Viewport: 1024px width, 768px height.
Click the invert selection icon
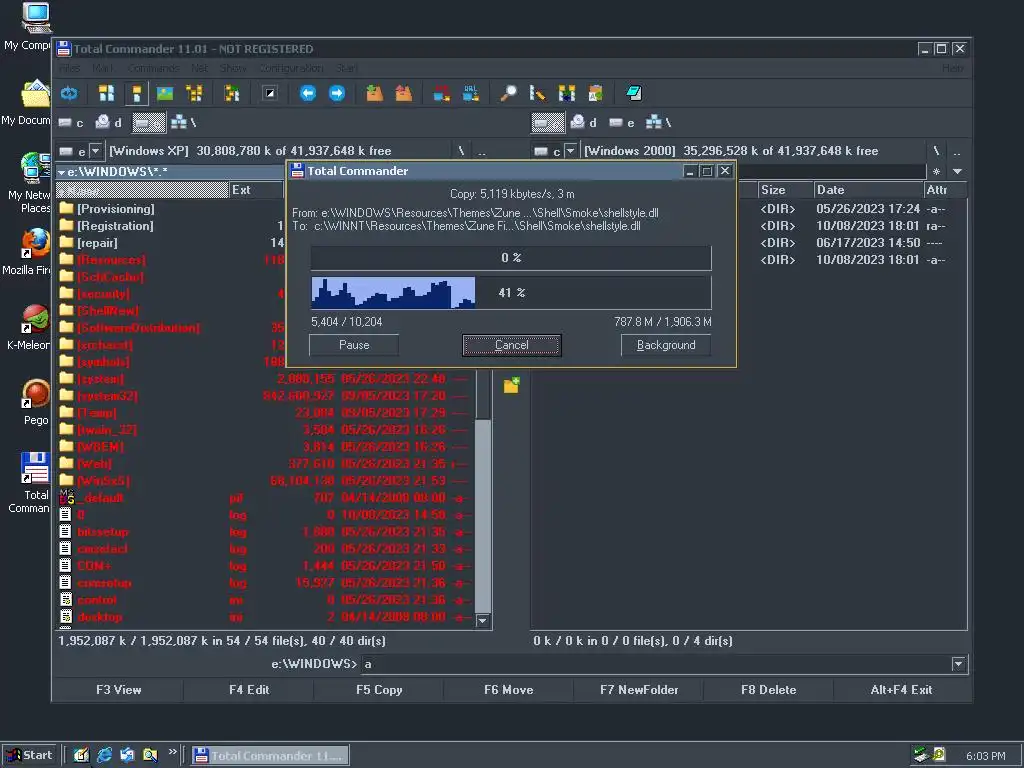point(270,93)
